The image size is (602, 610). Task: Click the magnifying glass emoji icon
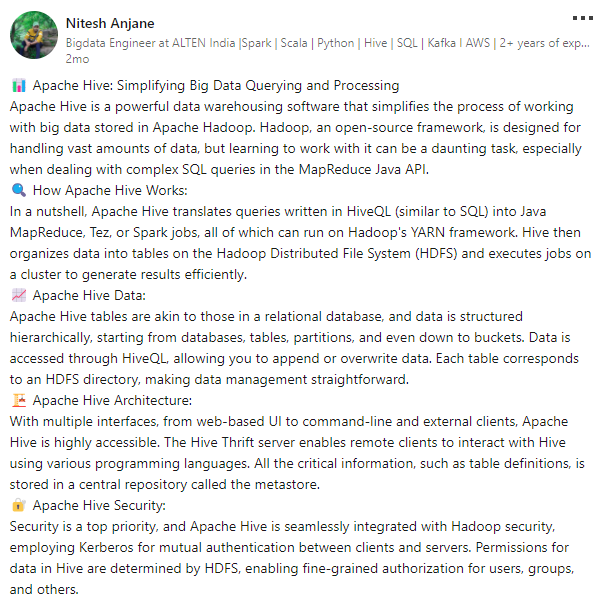click(19, 190)
